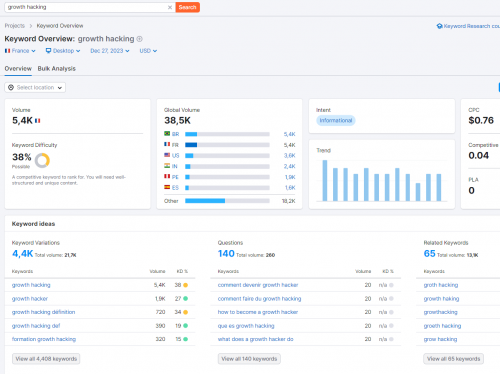
Task: Open the Desktop device dropdown
Action: [63, 51]
